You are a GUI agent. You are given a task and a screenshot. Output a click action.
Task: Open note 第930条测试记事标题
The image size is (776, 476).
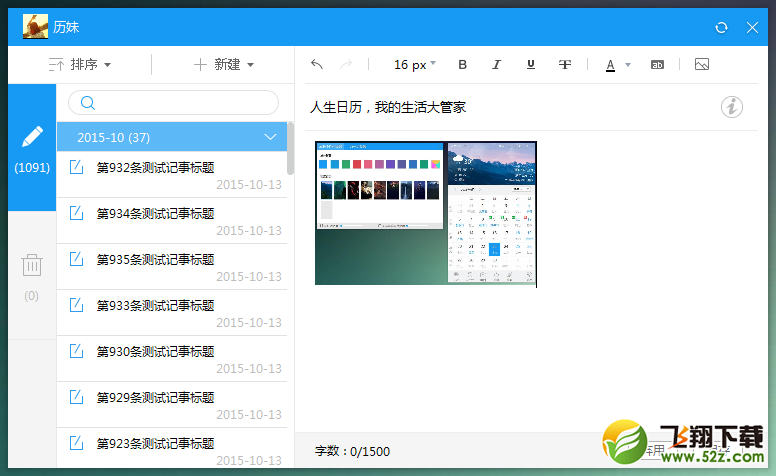[172, 359]
